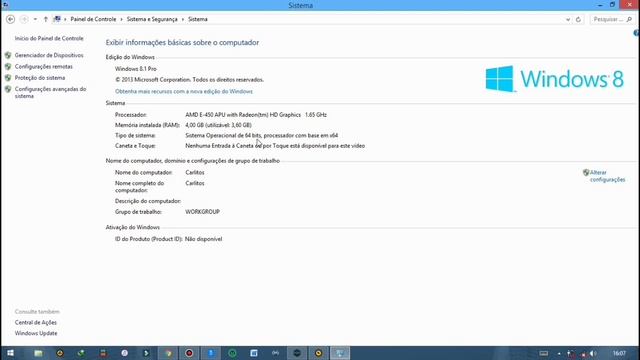Viewport: 640px width, 360px height.
Task: Show hidden tray icons arrow
Action: point(559,353)
